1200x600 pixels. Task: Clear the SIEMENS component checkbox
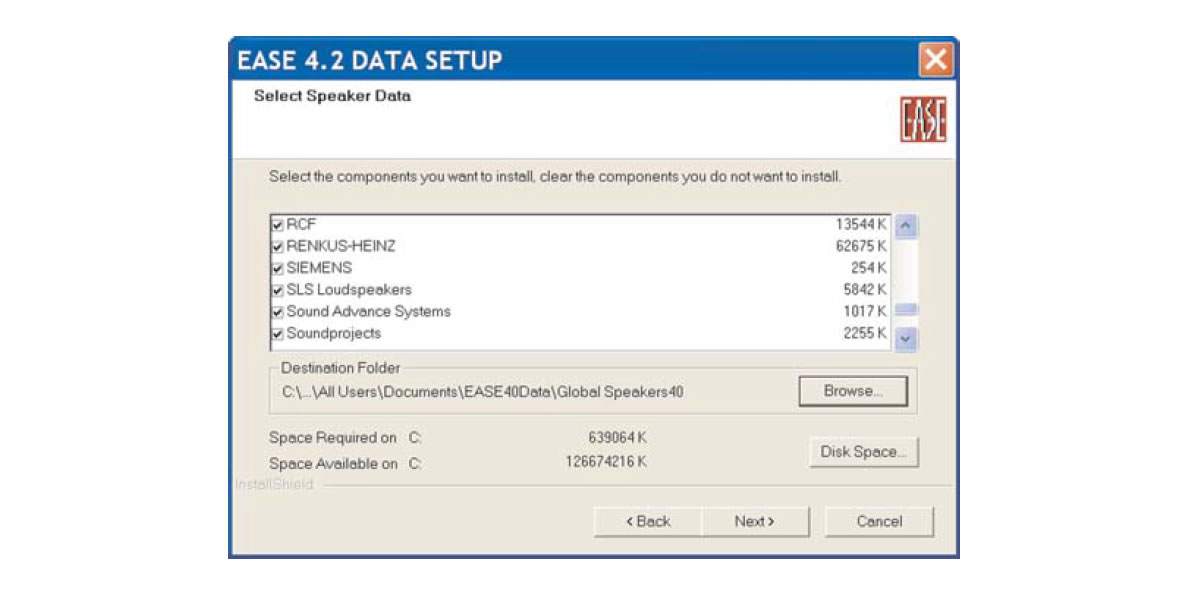click(x=278, y=269)
